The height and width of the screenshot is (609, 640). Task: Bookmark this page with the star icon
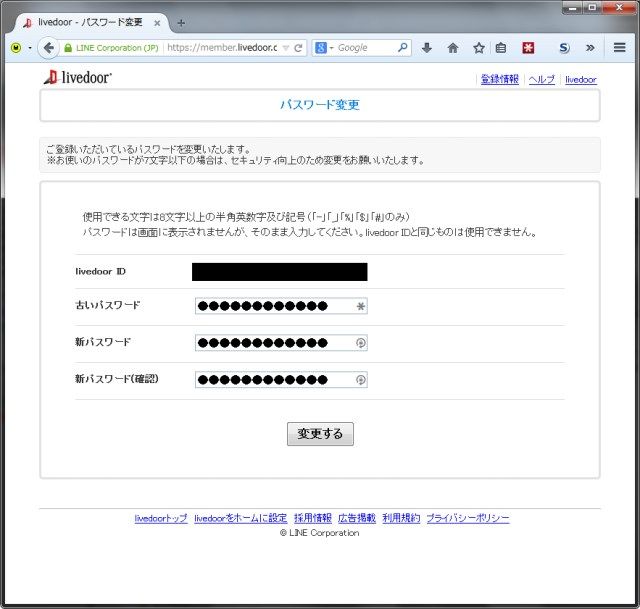[479, 48]
